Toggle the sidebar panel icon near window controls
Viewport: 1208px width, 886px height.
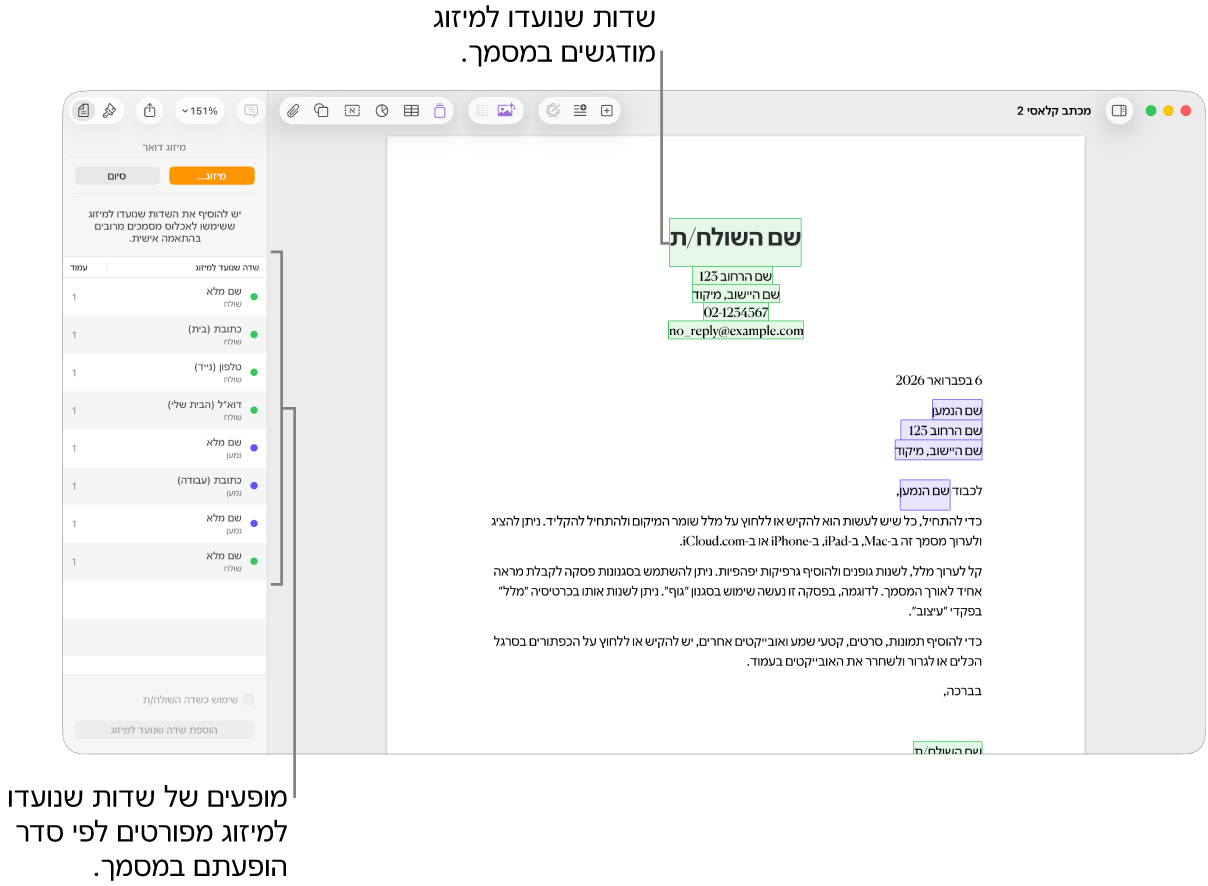click(x=1119, y=111)
